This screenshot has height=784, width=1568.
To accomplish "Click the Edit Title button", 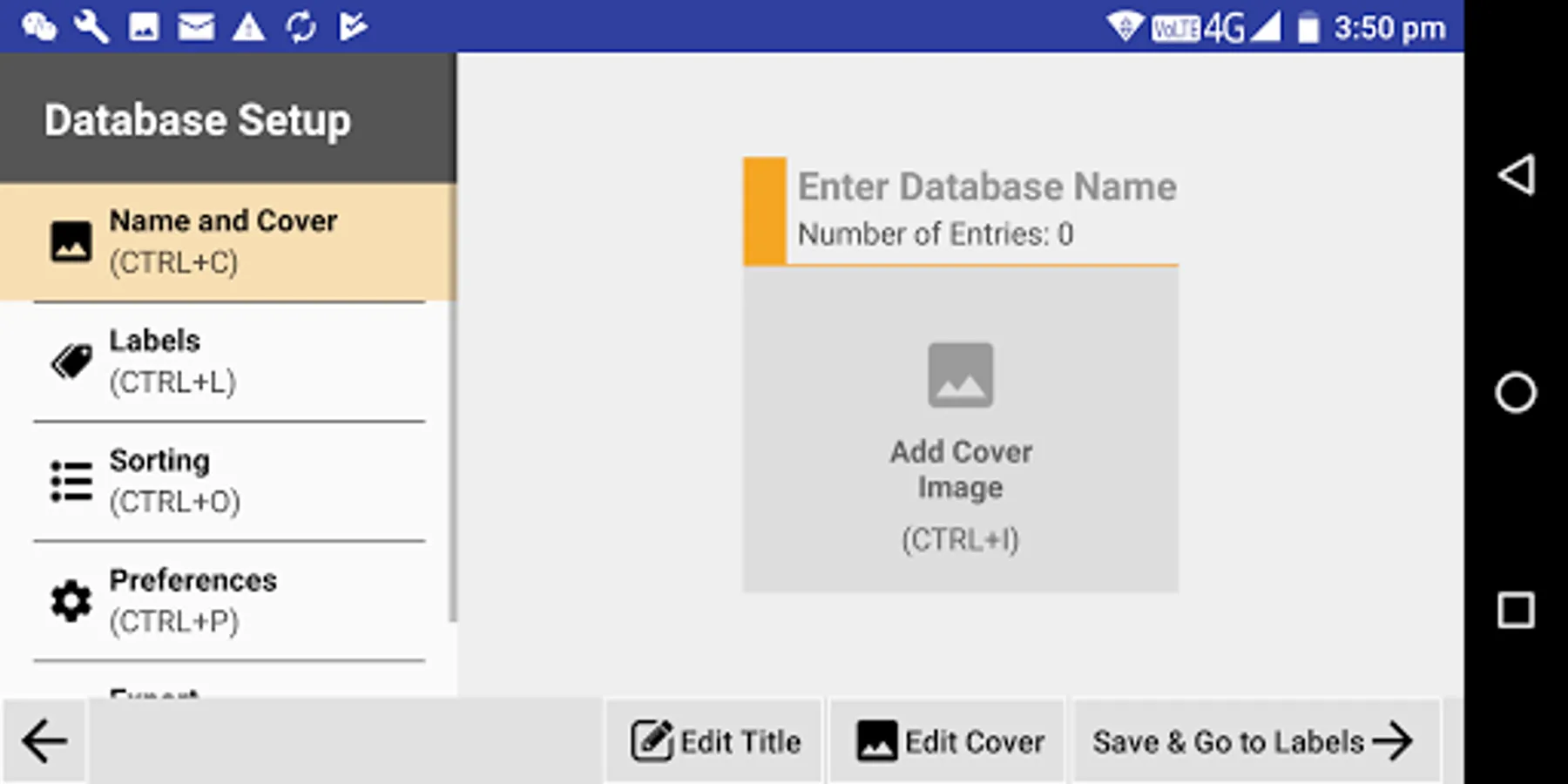I will coord(714,741).
